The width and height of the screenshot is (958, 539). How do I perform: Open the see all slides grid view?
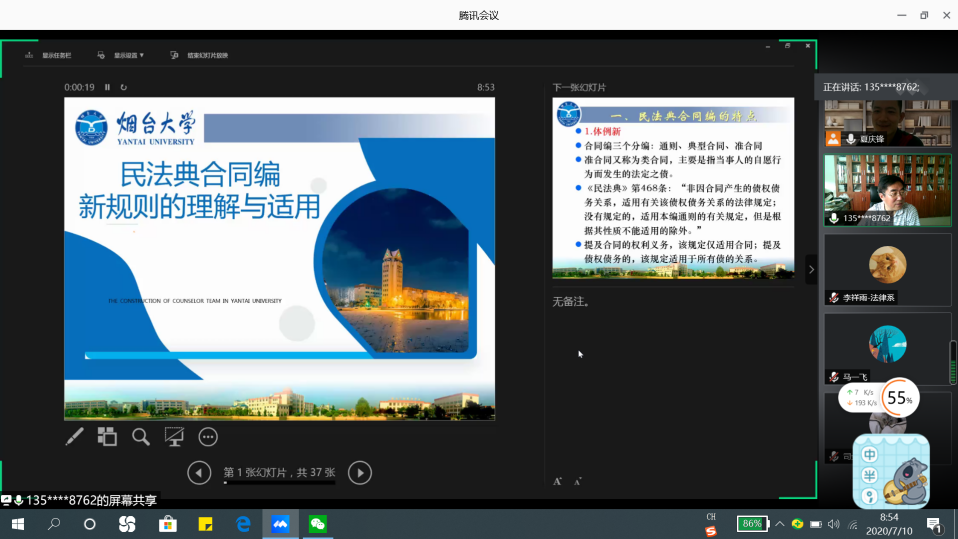107,437
